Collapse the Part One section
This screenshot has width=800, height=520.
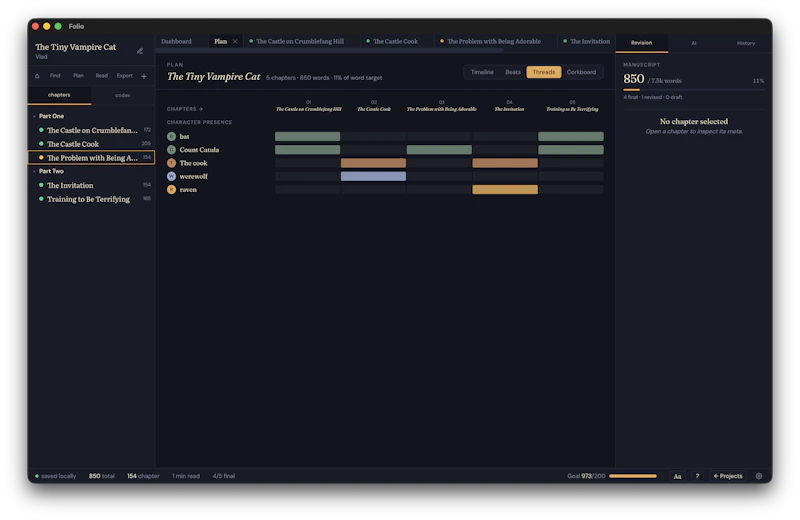[34, 116]
